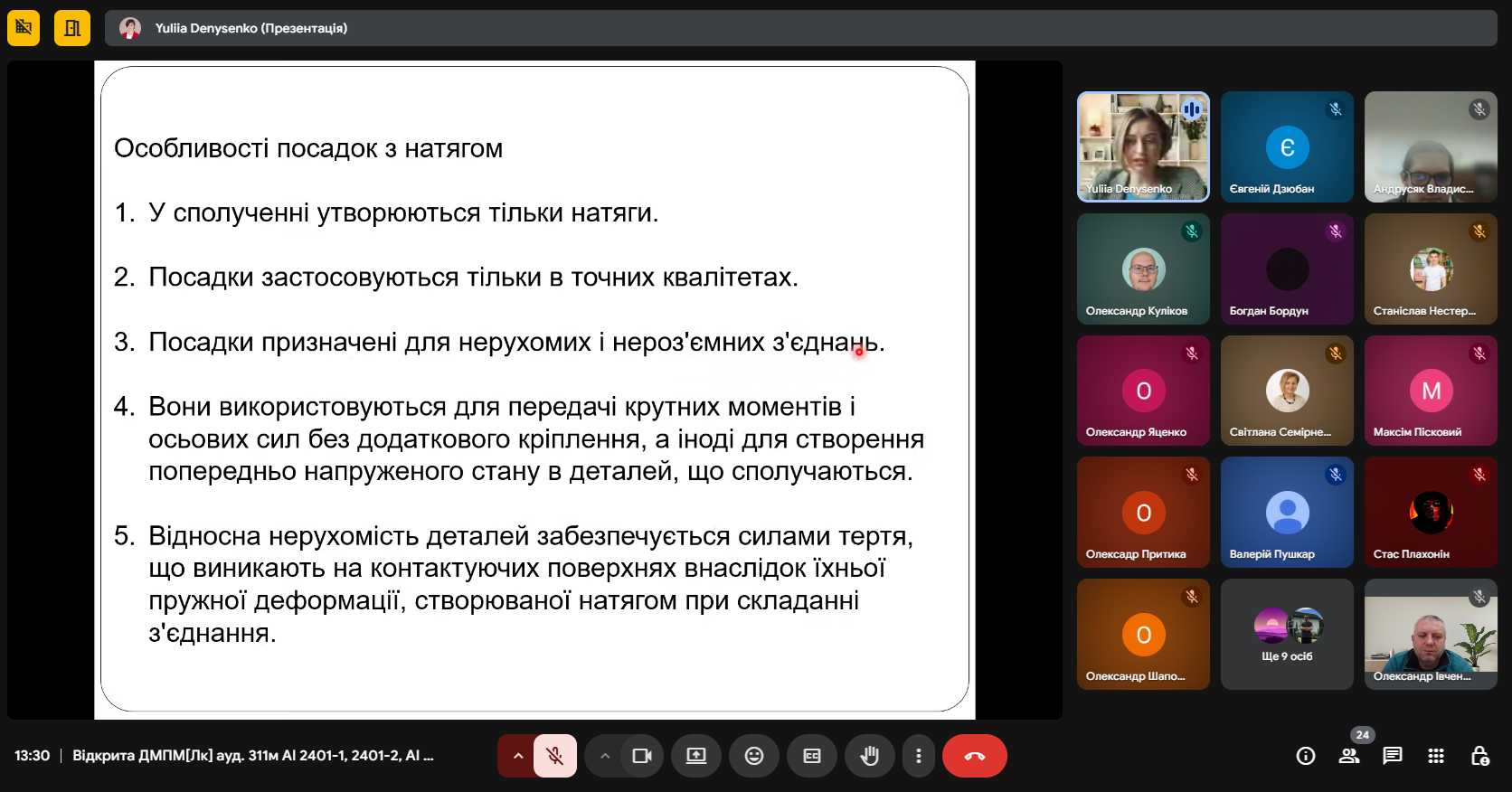Open the three-dot more options menu
This screenshot has height=792, width=1512.
click(x=919, y=756)
